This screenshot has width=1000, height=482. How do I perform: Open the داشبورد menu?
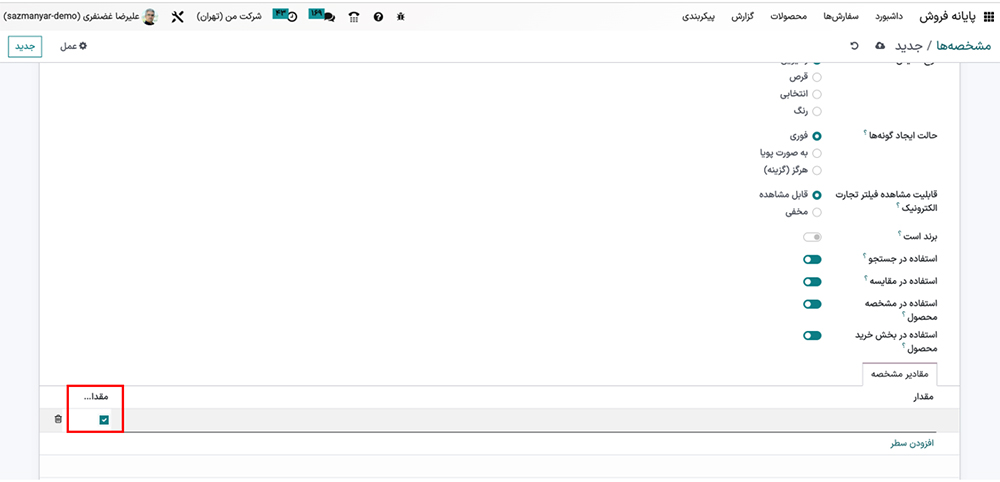[x=888, y=17]
